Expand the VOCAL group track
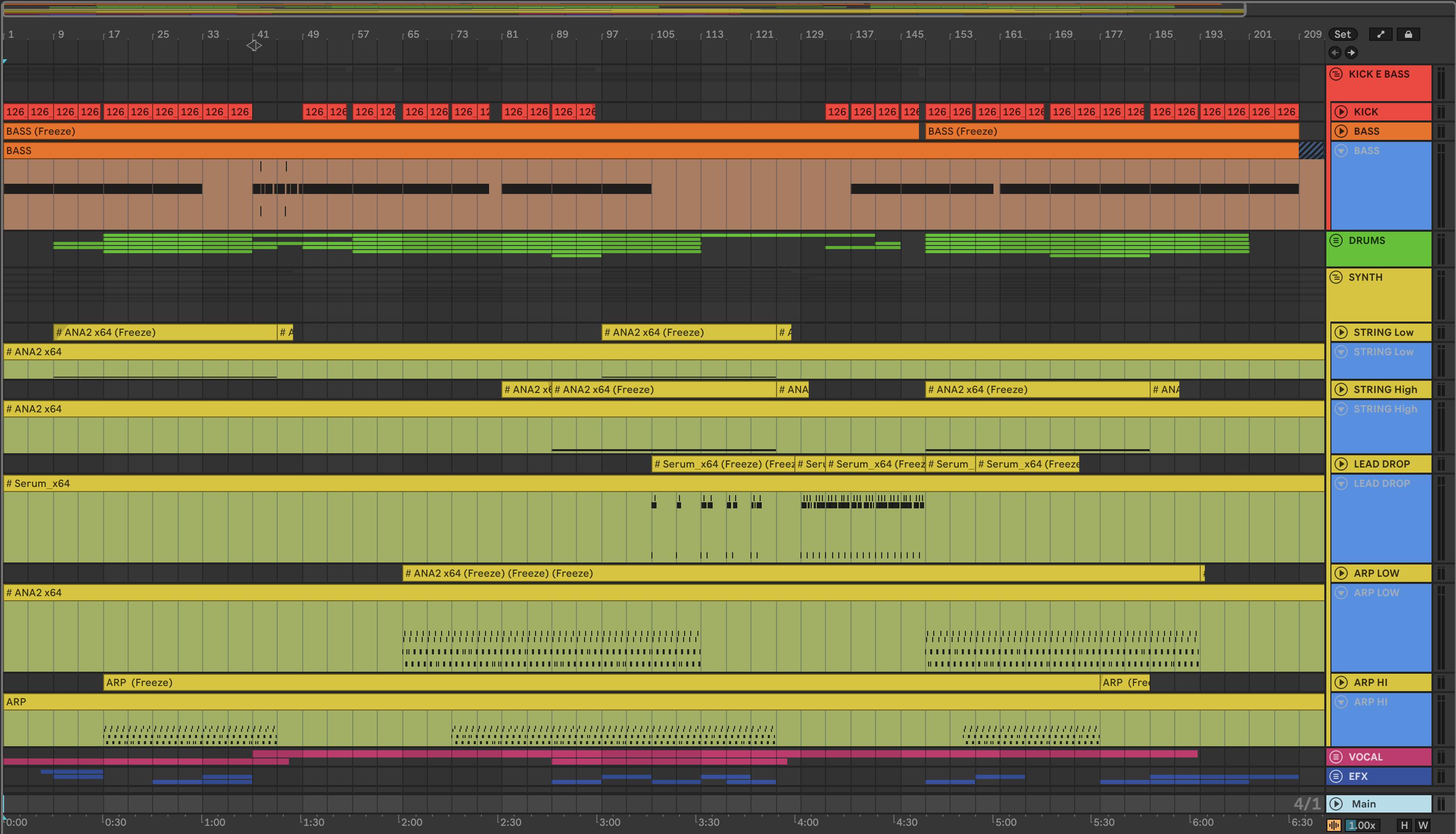 point(1337,756)
